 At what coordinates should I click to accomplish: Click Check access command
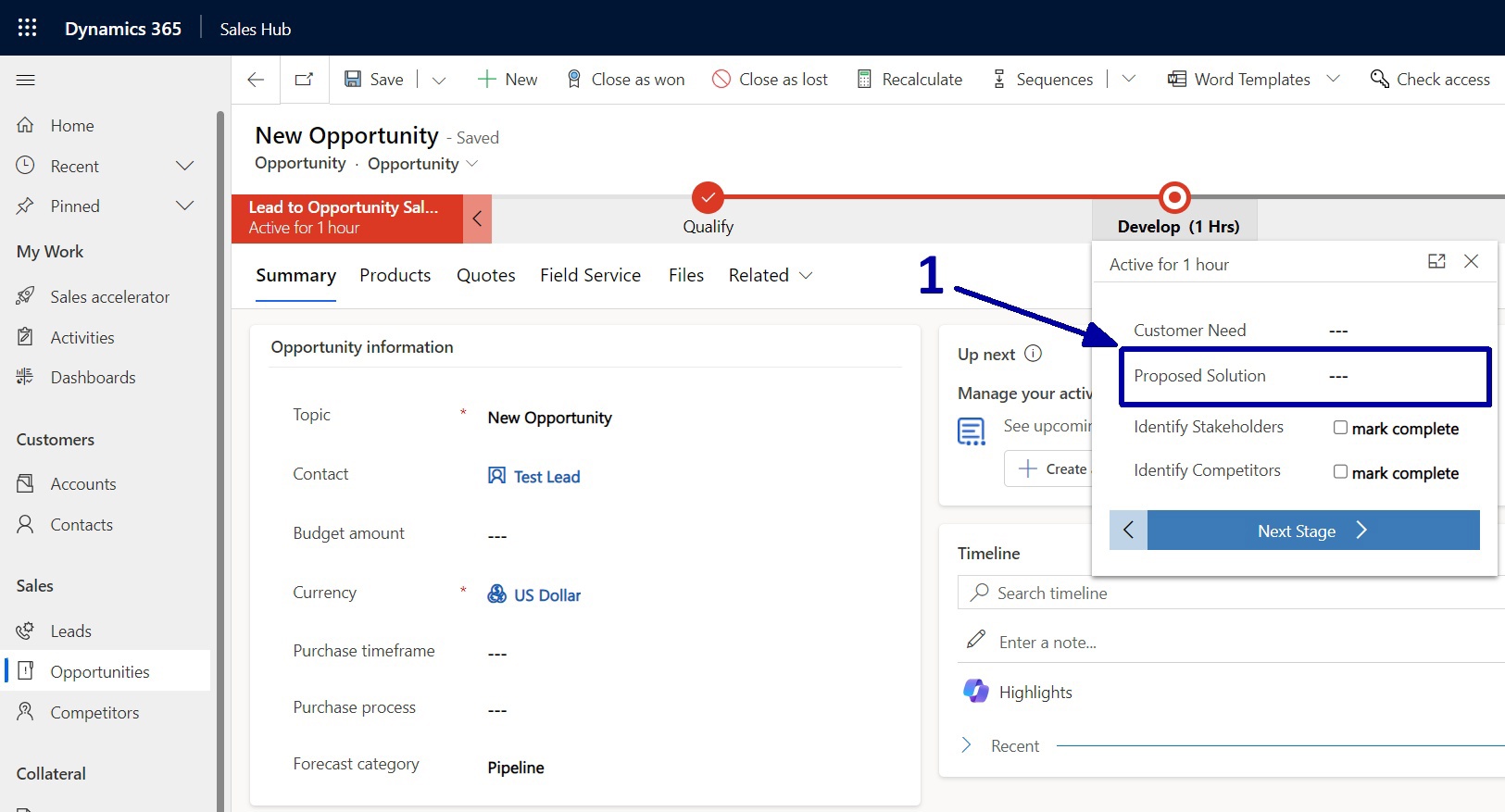pos(1430,80)
